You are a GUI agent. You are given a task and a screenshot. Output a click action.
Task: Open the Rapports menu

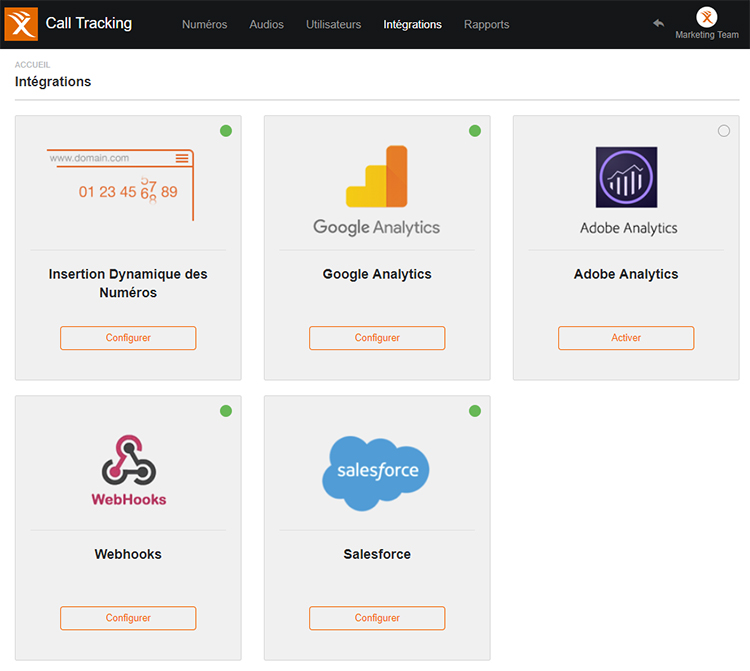pos(486,24)
